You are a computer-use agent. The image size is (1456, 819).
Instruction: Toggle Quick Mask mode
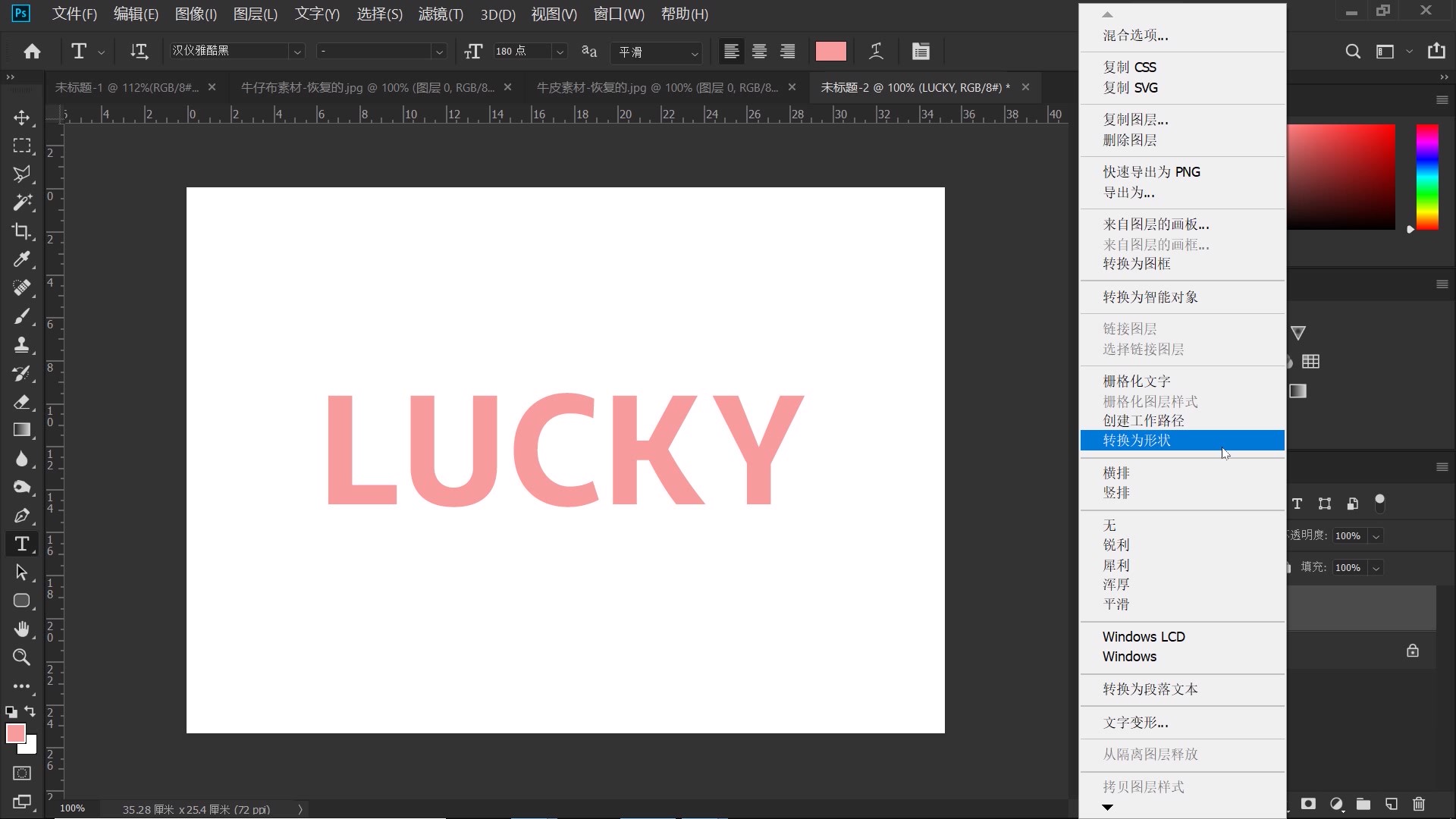tap(21, 773)
